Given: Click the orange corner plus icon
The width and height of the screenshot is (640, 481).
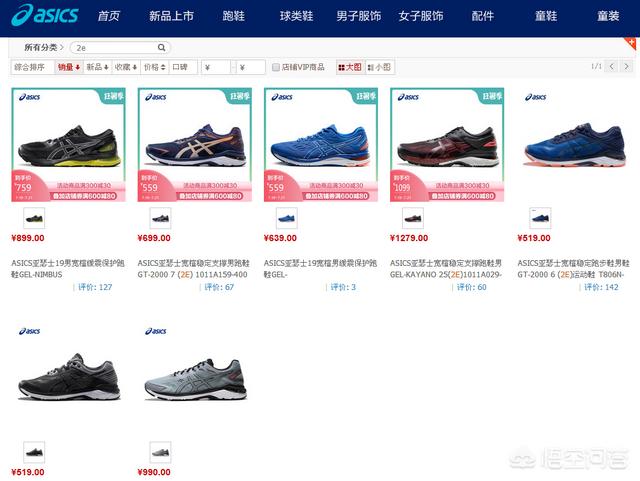Looking at the screenshot, I should coord(632,43).
